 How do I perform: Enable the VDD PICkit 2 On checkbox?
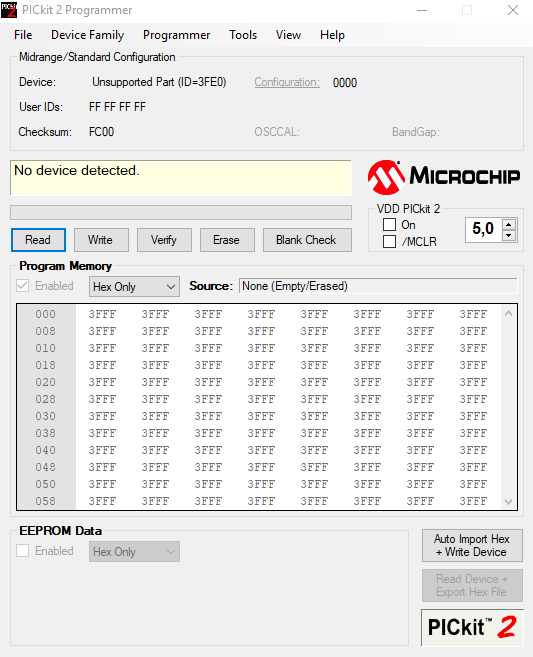(389, 225)
